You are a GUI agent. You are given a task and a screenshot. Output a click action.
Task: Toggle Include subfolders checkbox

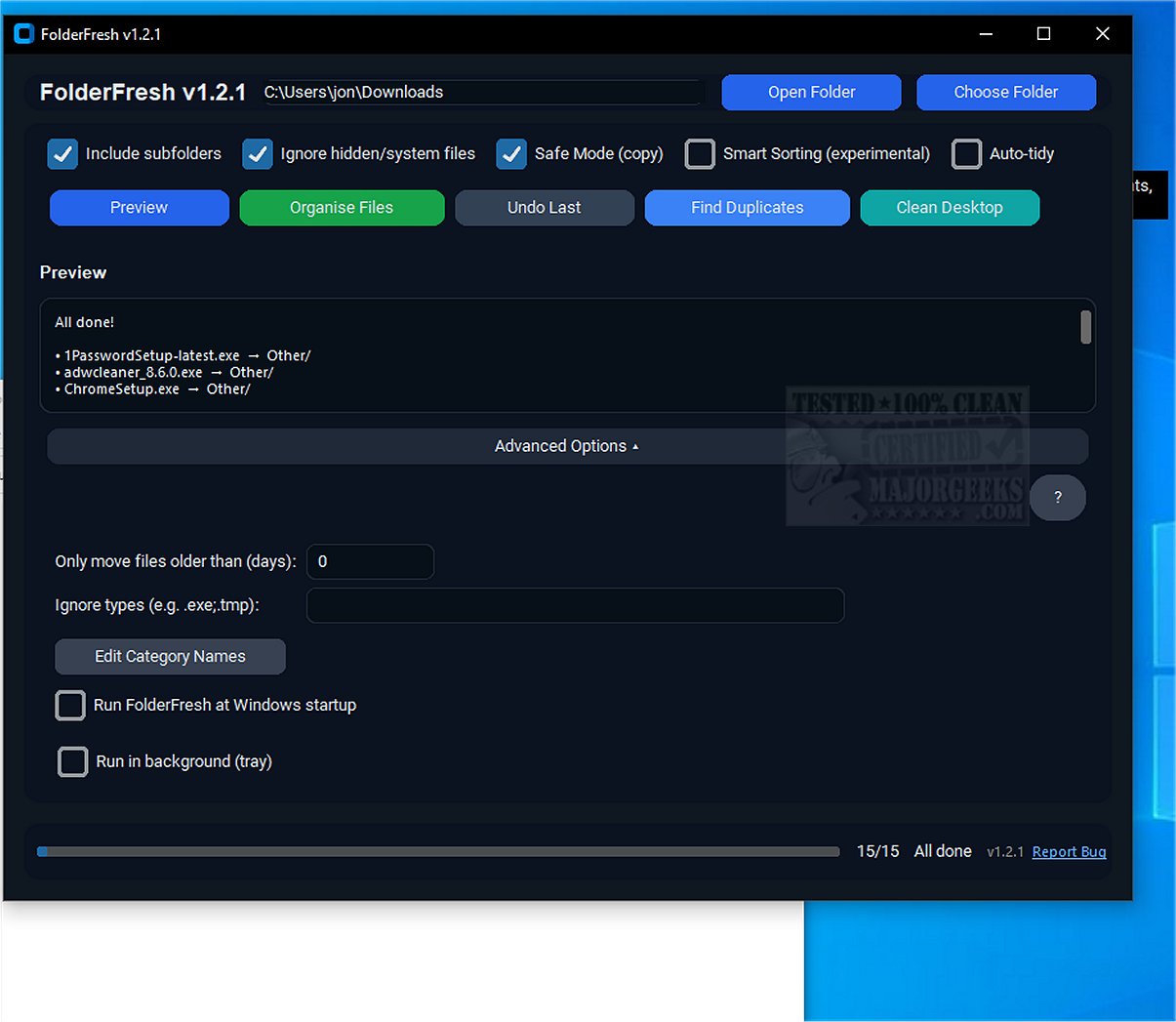click(62, 154)
